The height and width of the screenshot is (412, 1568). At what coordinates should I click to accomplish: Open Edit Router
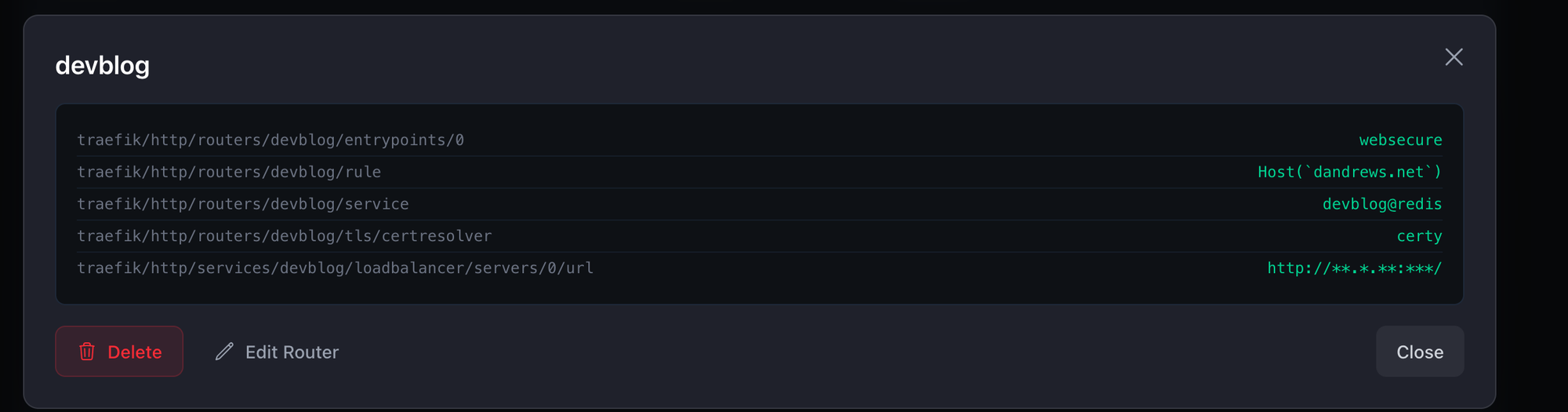(291, 352)
